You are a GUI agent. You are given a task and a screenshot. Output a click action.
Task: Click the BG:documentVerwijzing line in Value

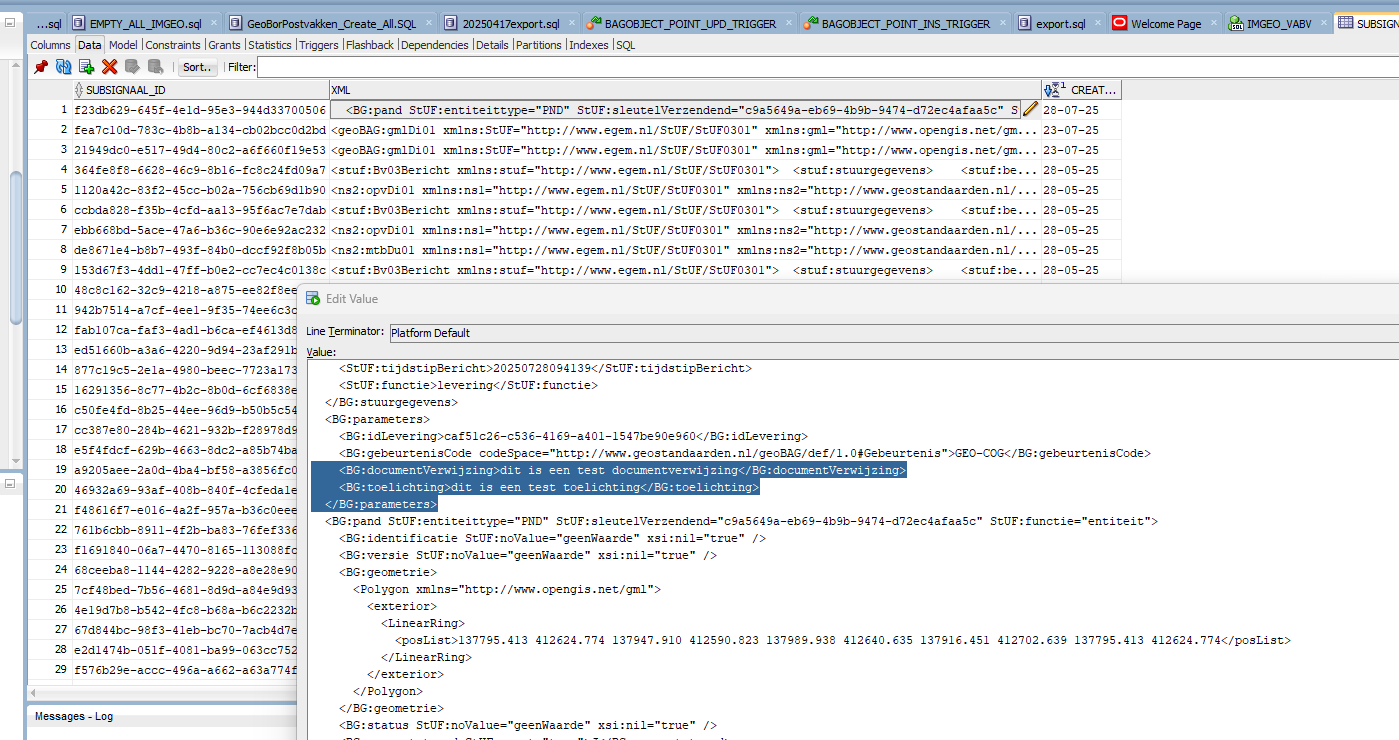[622, 470]
